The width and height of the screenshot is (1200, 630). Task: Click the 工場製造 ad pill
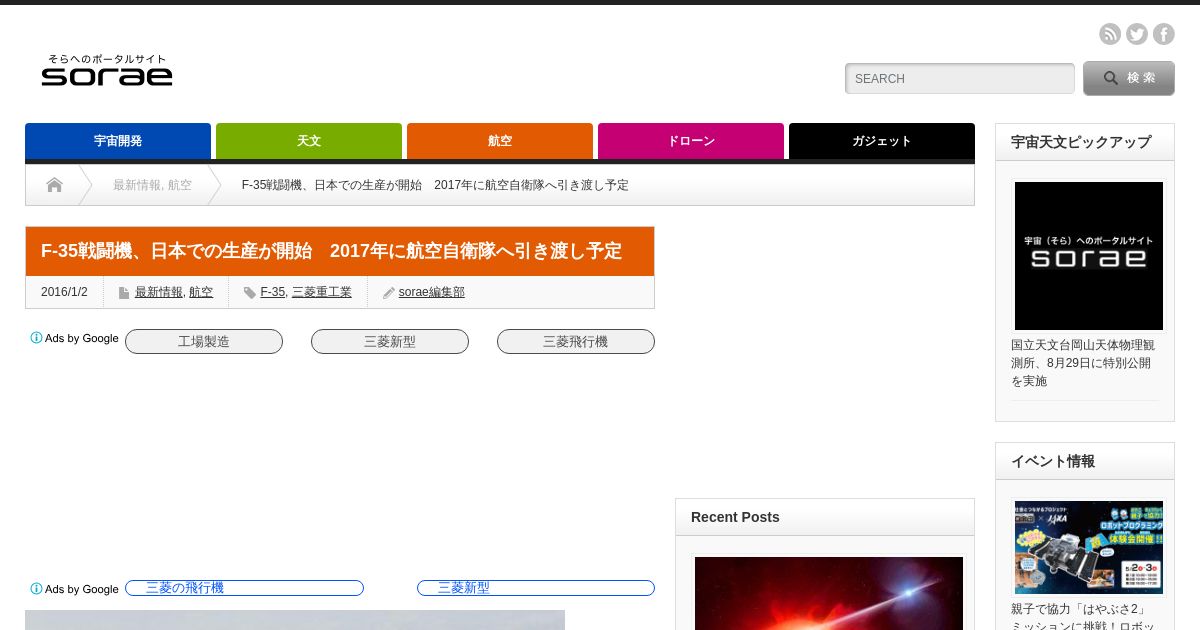pyautogui.click(x=204, y=342)
